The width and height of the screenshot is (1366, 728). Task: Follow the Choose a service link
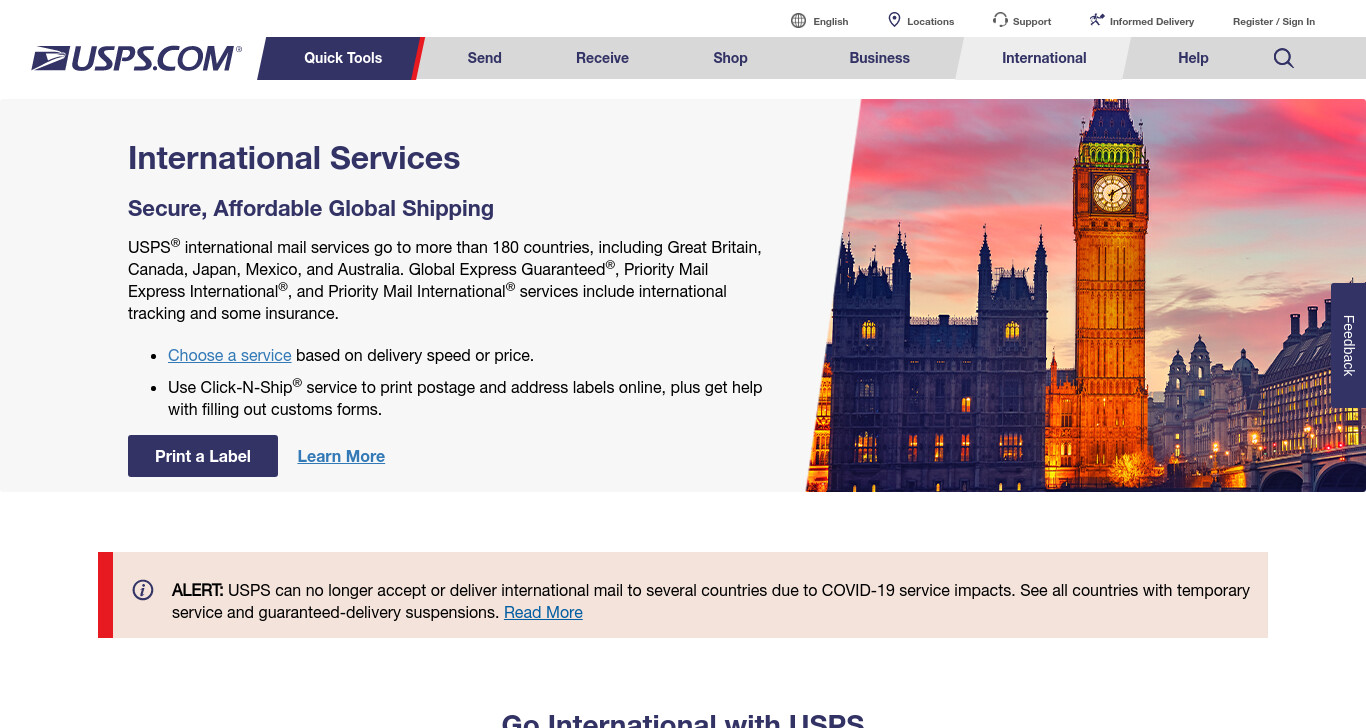[x=230, y=355]
